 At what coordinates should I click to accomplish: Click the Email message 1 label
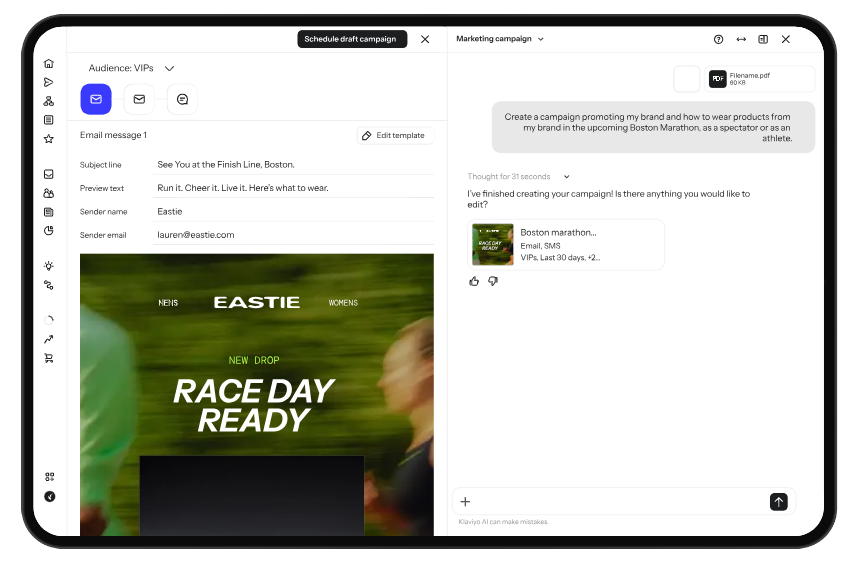[113, 135]
